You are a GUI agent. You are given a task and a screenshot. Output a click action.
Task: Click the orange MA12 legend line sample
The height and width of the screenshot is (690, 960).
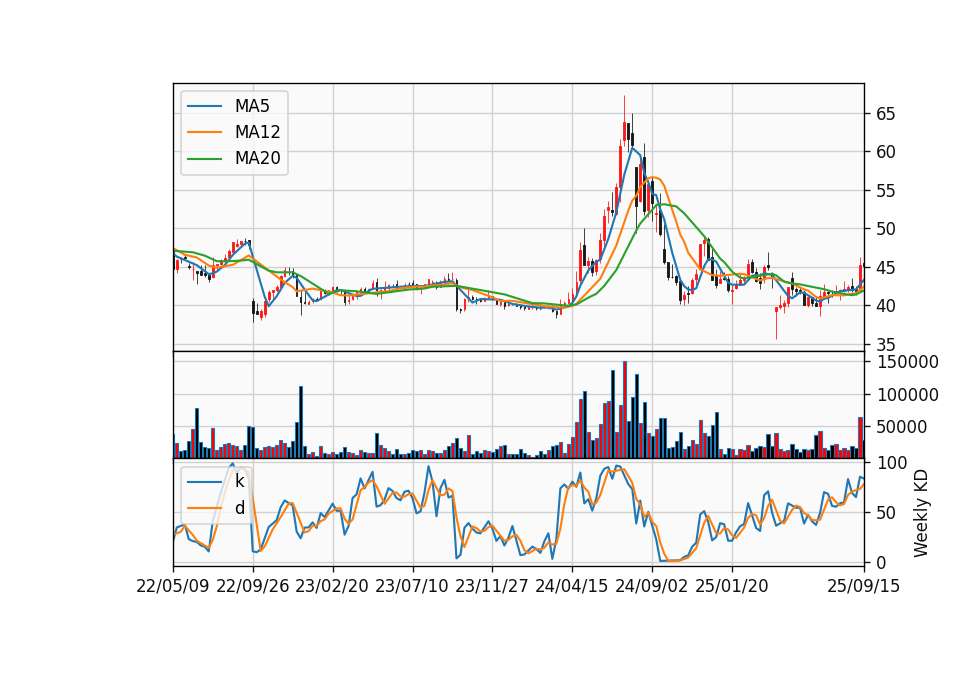(204, 132)
